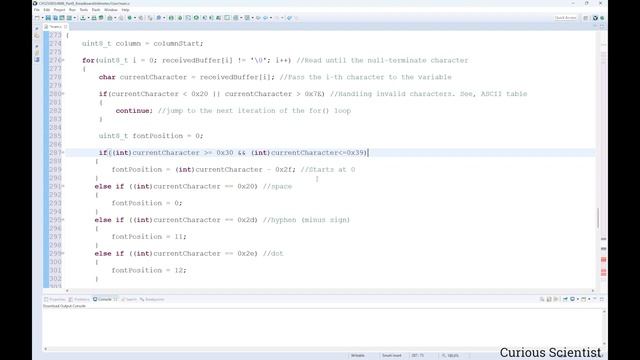
Task: Open the Project menu
Action: click(60, 10)
